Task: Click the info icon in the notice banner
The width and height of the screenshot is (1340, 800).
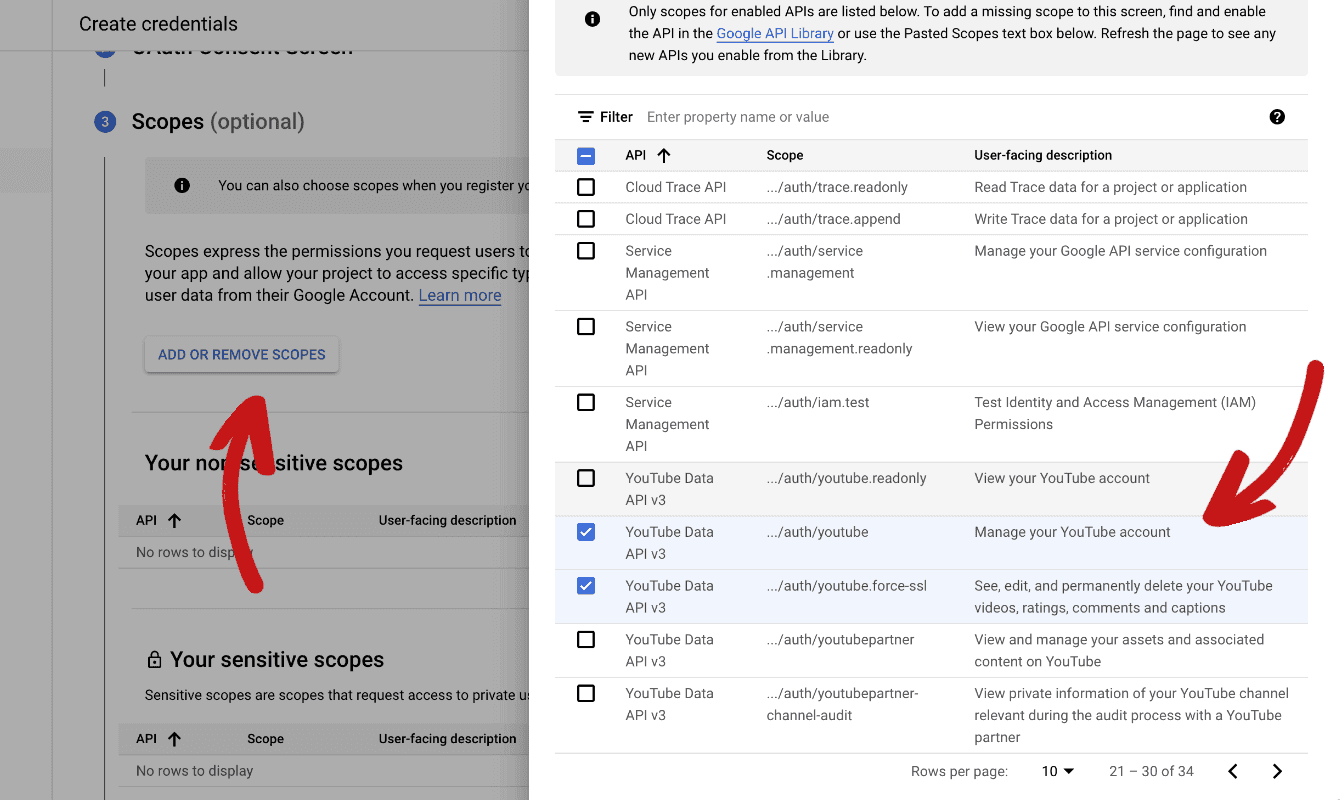Action: (x=593, y=19)
